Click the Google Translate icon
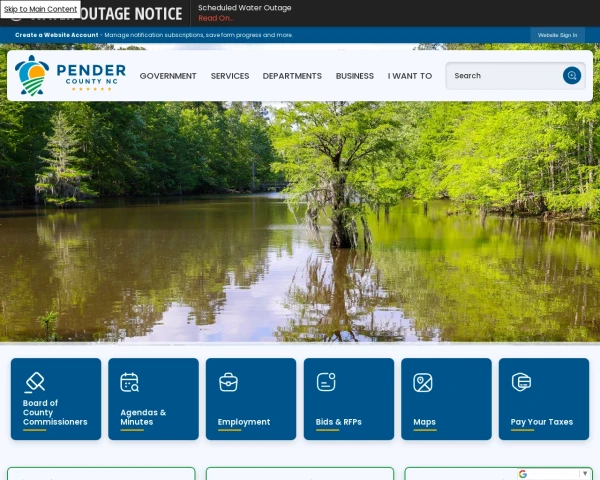Screen dimensions: 600x480 (x=523, y=474)
